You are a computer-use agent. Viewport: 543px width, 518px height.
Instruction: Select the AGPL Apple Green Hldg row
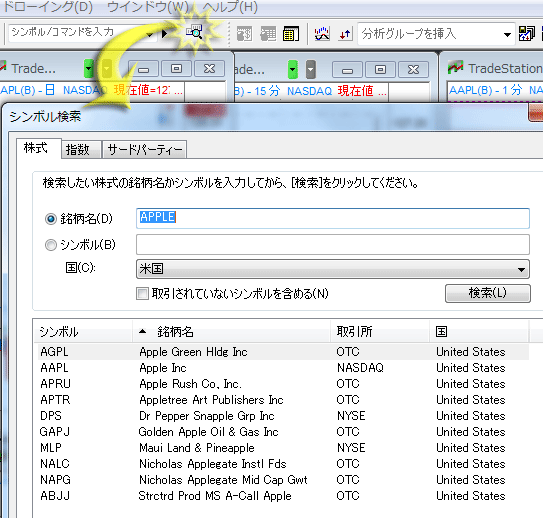click(x=283, y=352)
